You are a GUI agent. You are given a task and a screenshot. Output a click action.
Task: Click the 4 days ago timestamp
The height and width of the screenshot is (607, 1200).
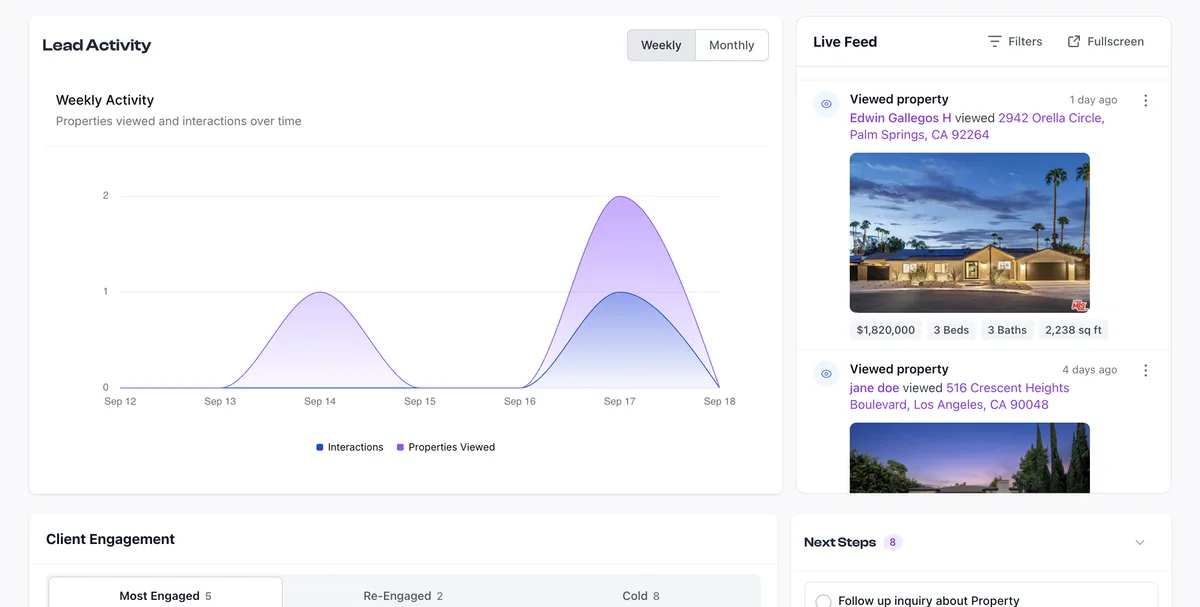(1090, 370)
